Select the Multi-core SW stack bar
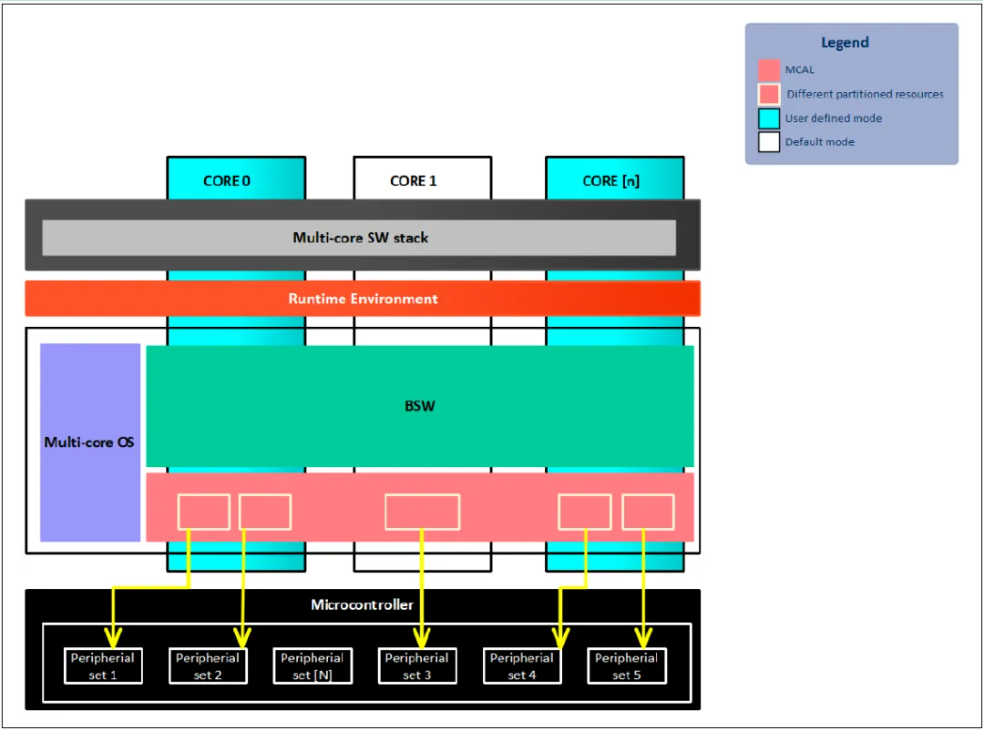Image resolution: width=983 pixels, height=729 pixels. tap(359, 238)
